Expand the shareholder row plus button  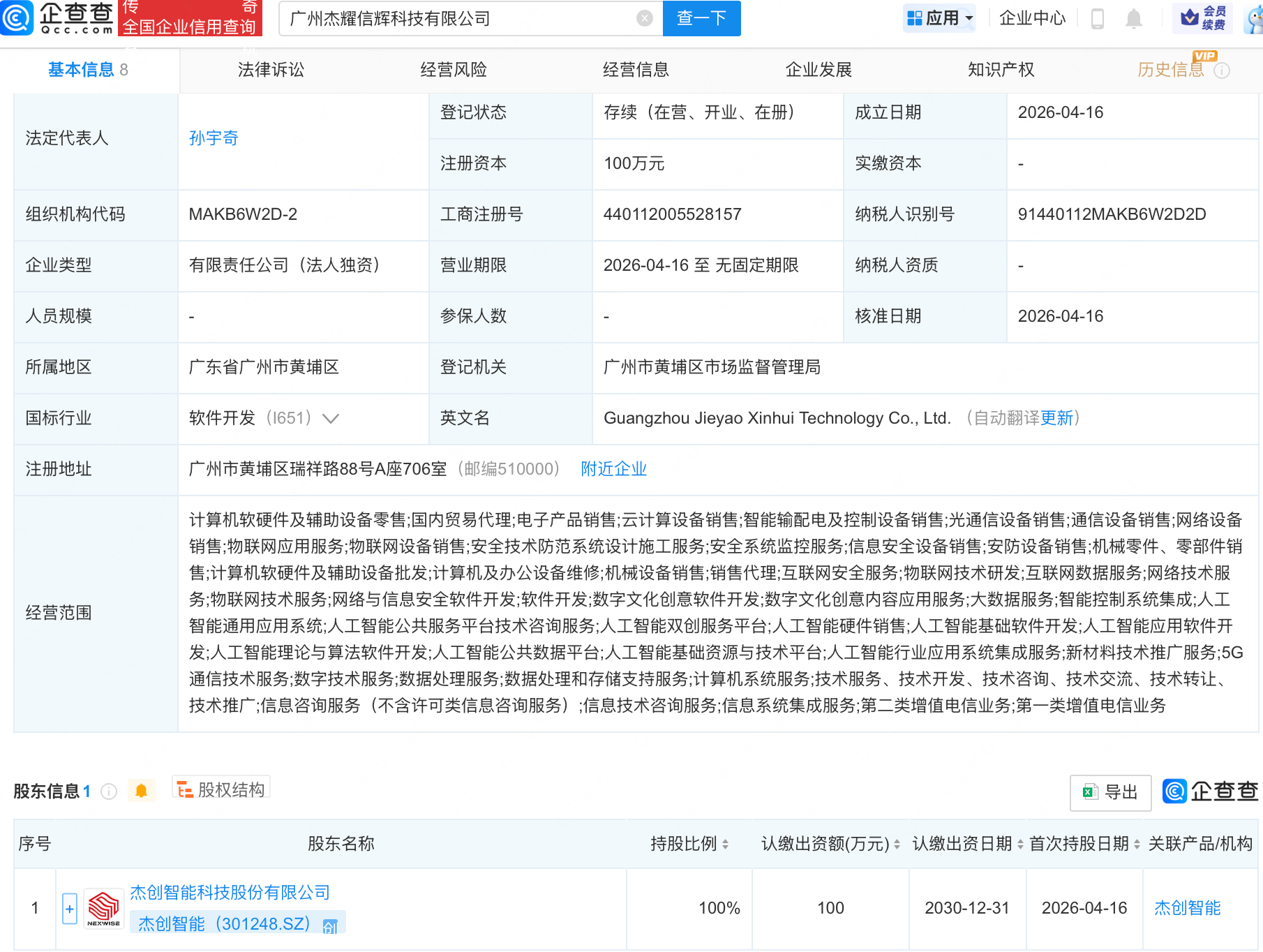click(69, 909)
